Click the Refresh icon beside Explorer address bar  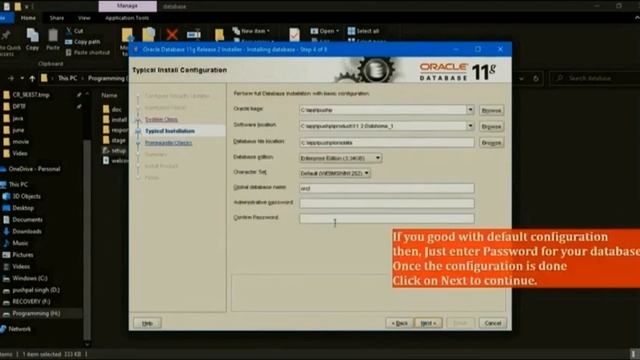click(536, 78)
